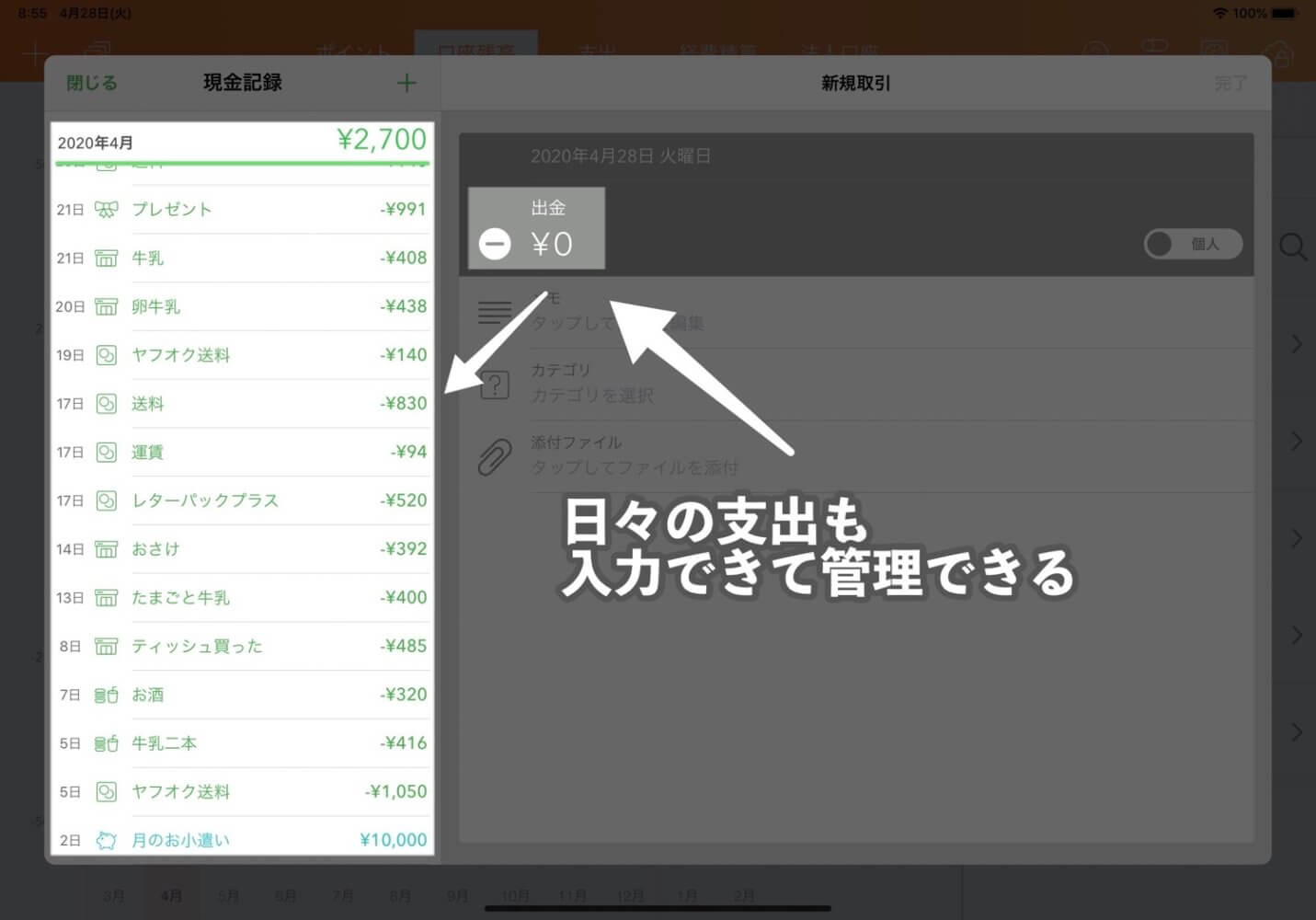Tap the question-mark category icon

pos(495,385)
